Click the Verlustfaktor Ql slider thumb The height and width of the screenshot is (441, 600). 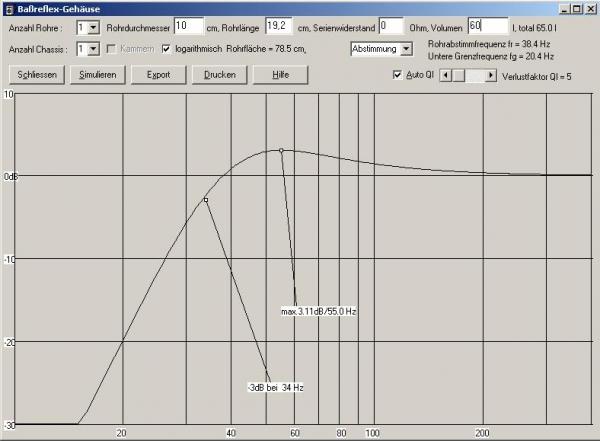pyautogui.click(x=460, y=75)
